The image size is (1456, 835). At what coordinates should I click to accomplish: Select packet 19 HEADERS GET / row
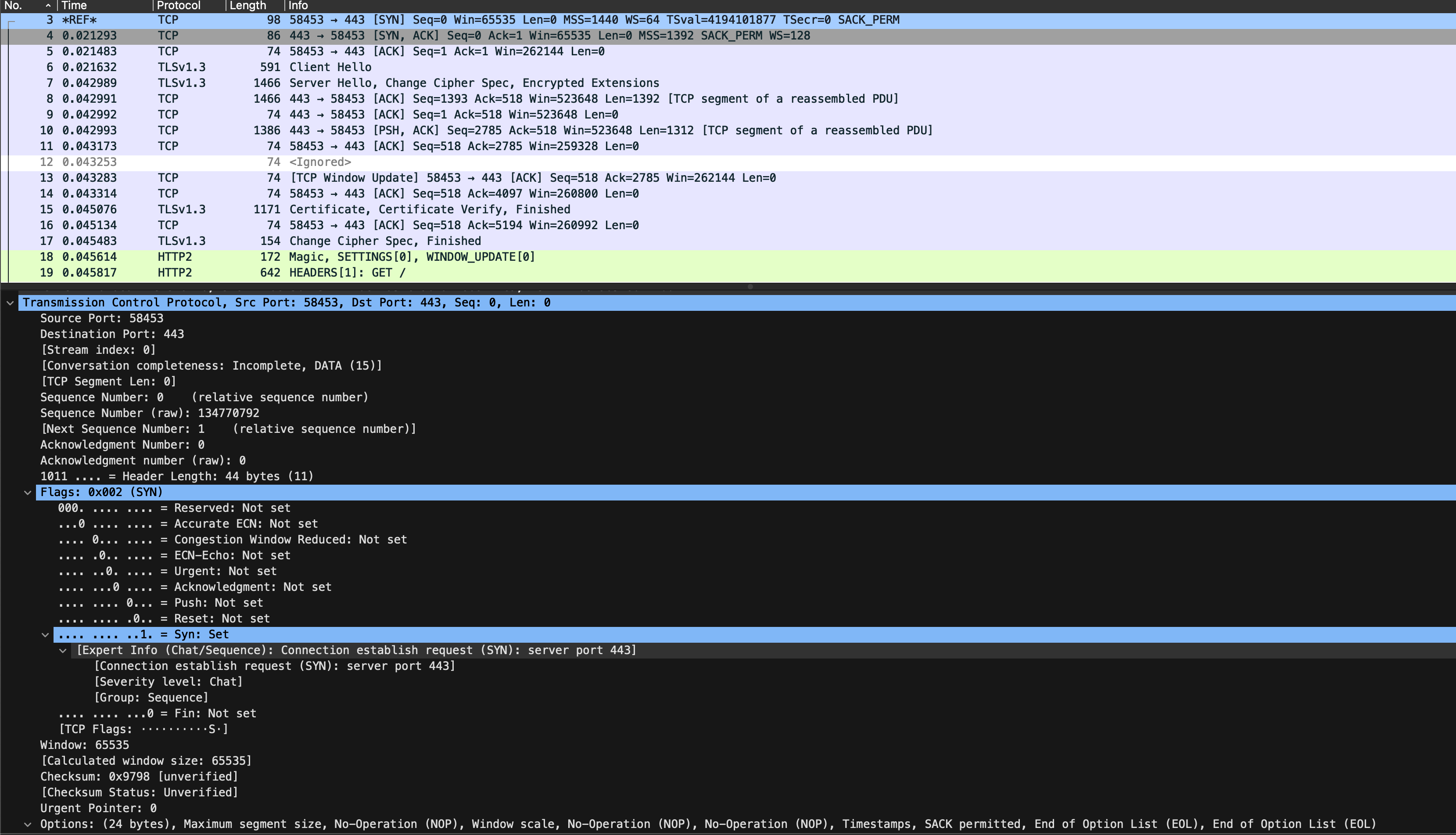(728, 274)
